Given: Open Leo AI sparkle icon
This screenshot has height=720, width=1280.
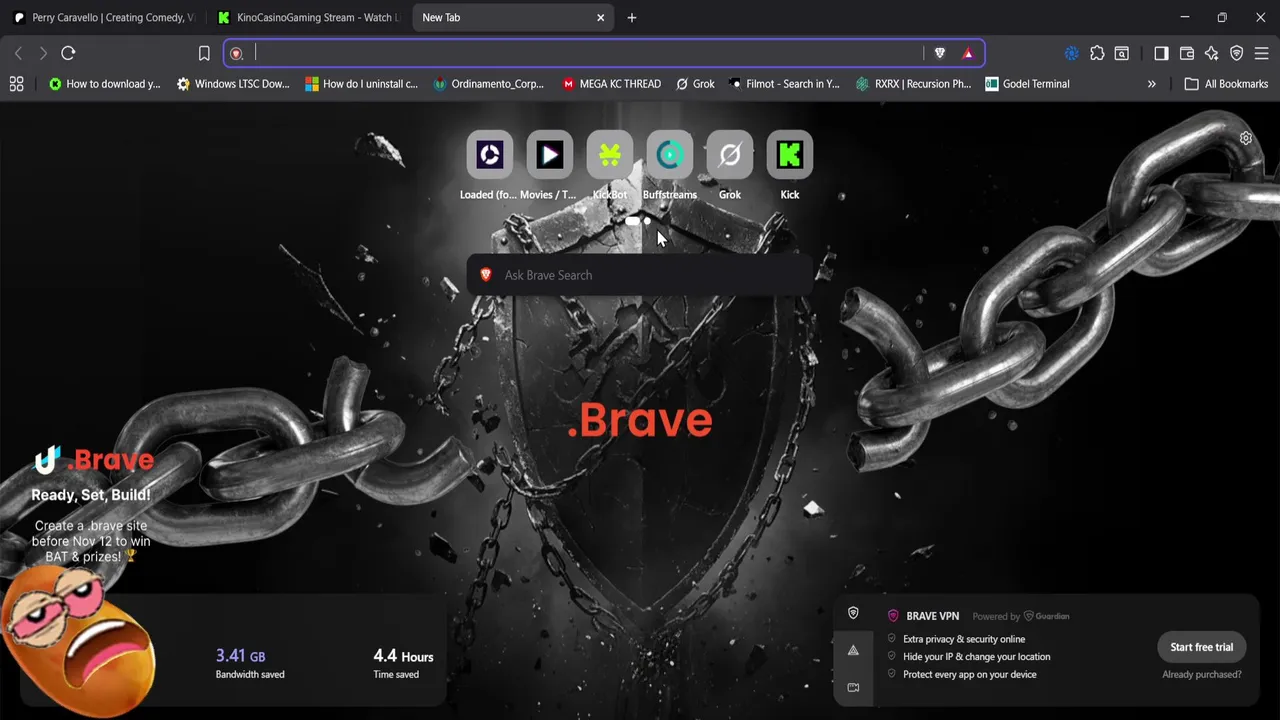Looking at the screenshot, I should pos(1212,53).
